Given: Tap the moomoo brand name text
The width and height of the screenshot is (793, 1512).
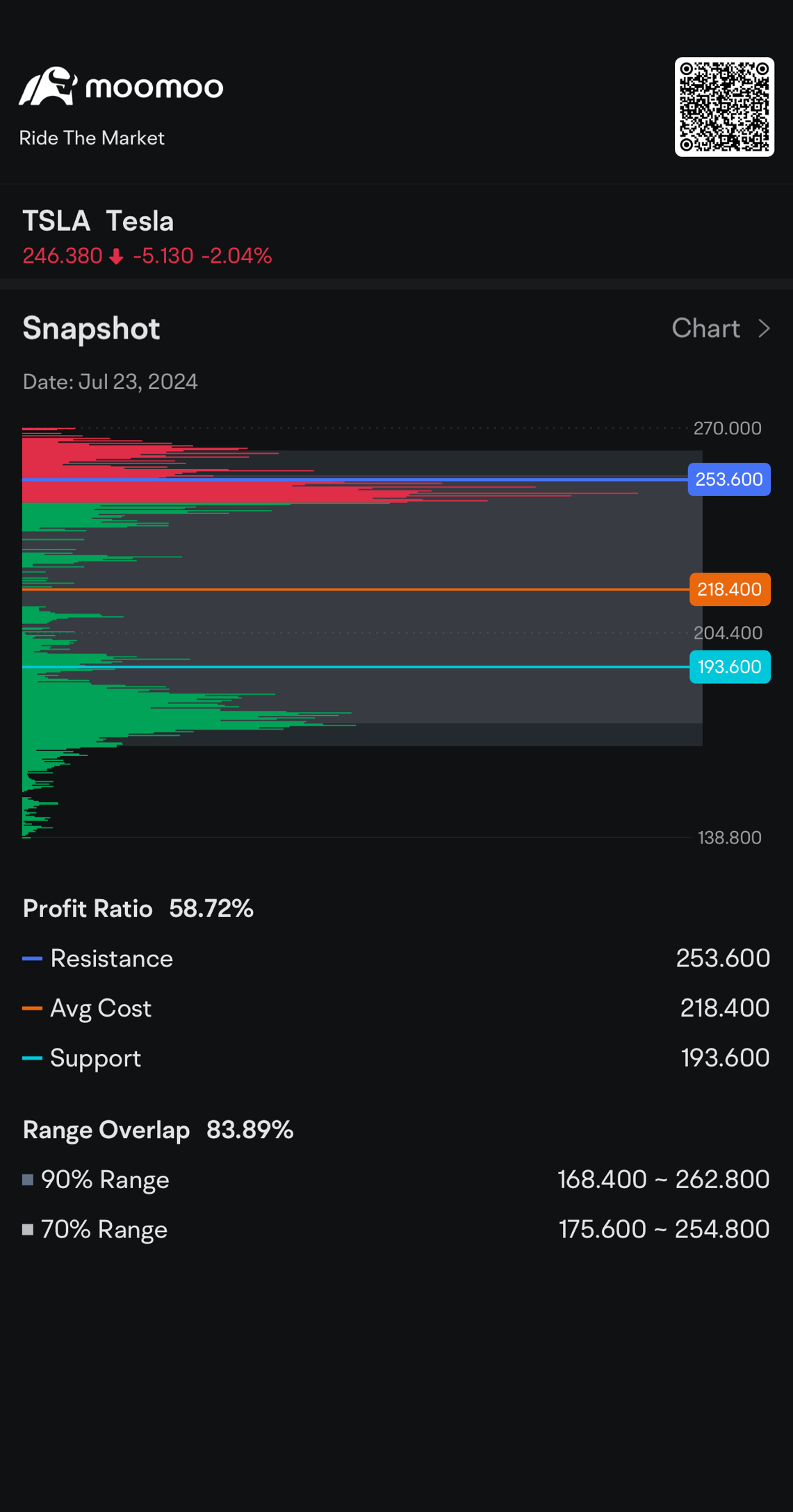Looking at the screenshot, I should (x=154, y=88).
